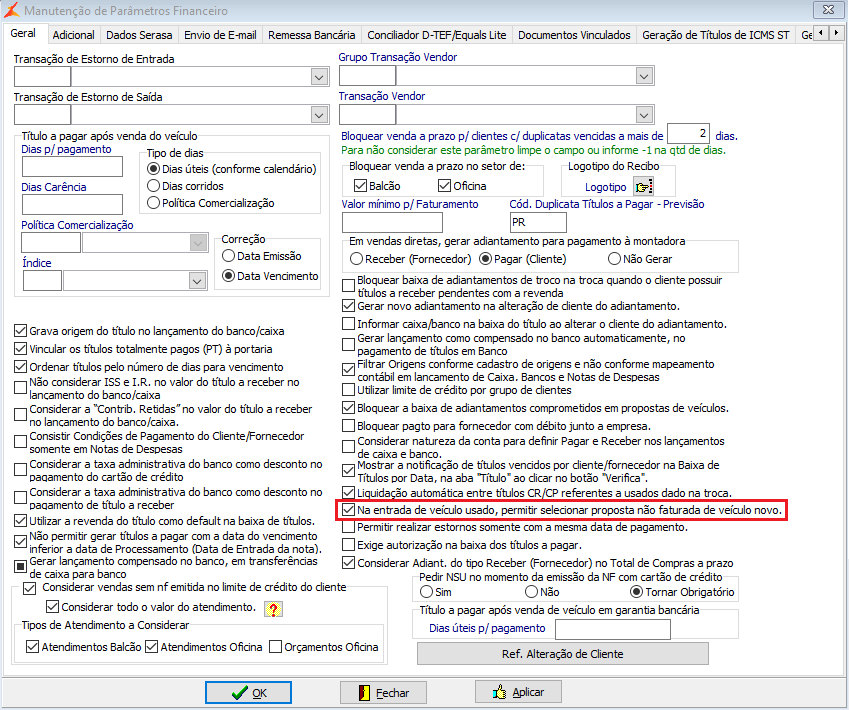Toggle 'Considerar vendas sem nf emitida' checkbox
Viewport: 849px width, 710px height.
[30, 588]
